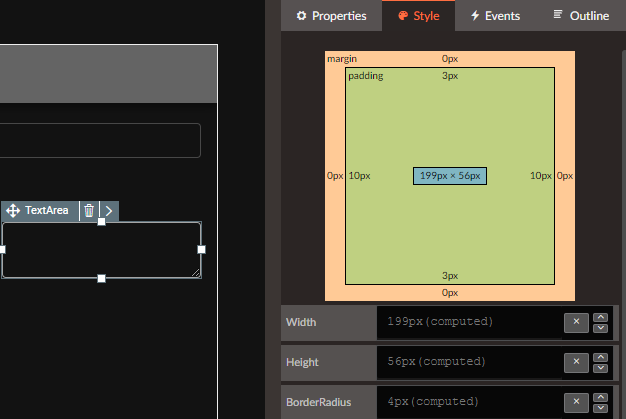Select the bottom resize handle of TextArea
This screenshot has height=419, width=626.
click(x=101, y=279)
